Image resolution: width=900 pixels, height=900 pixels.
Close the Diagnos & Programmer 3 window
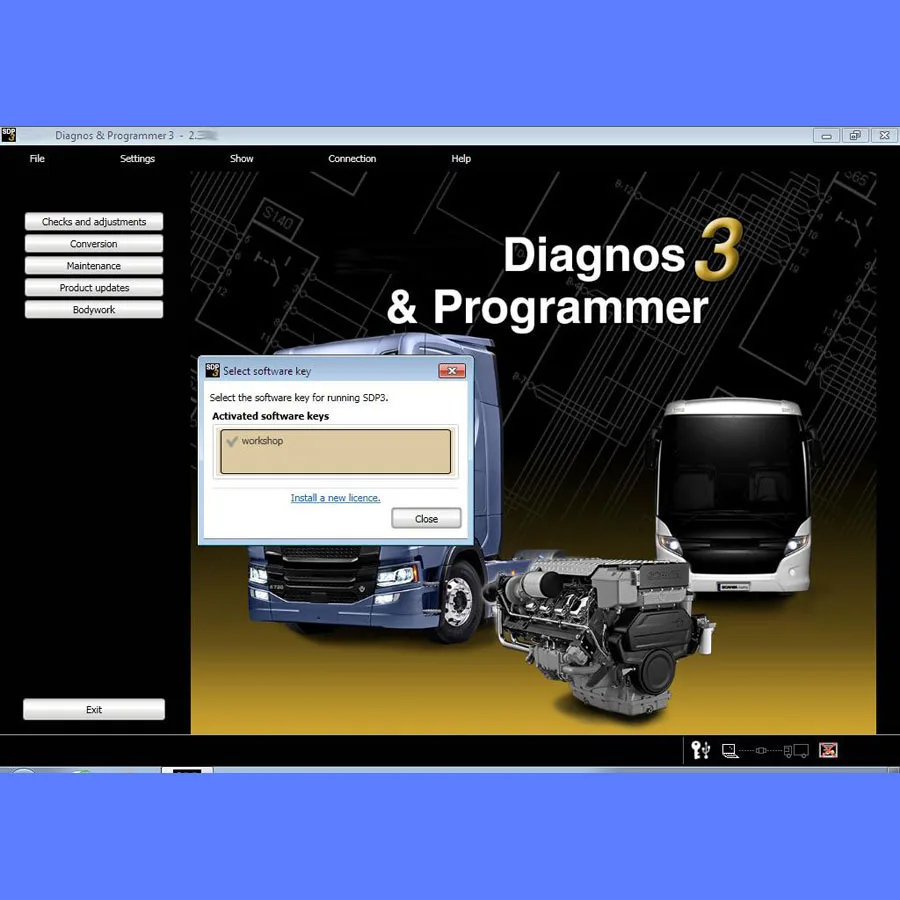click(x=885, y=135)
